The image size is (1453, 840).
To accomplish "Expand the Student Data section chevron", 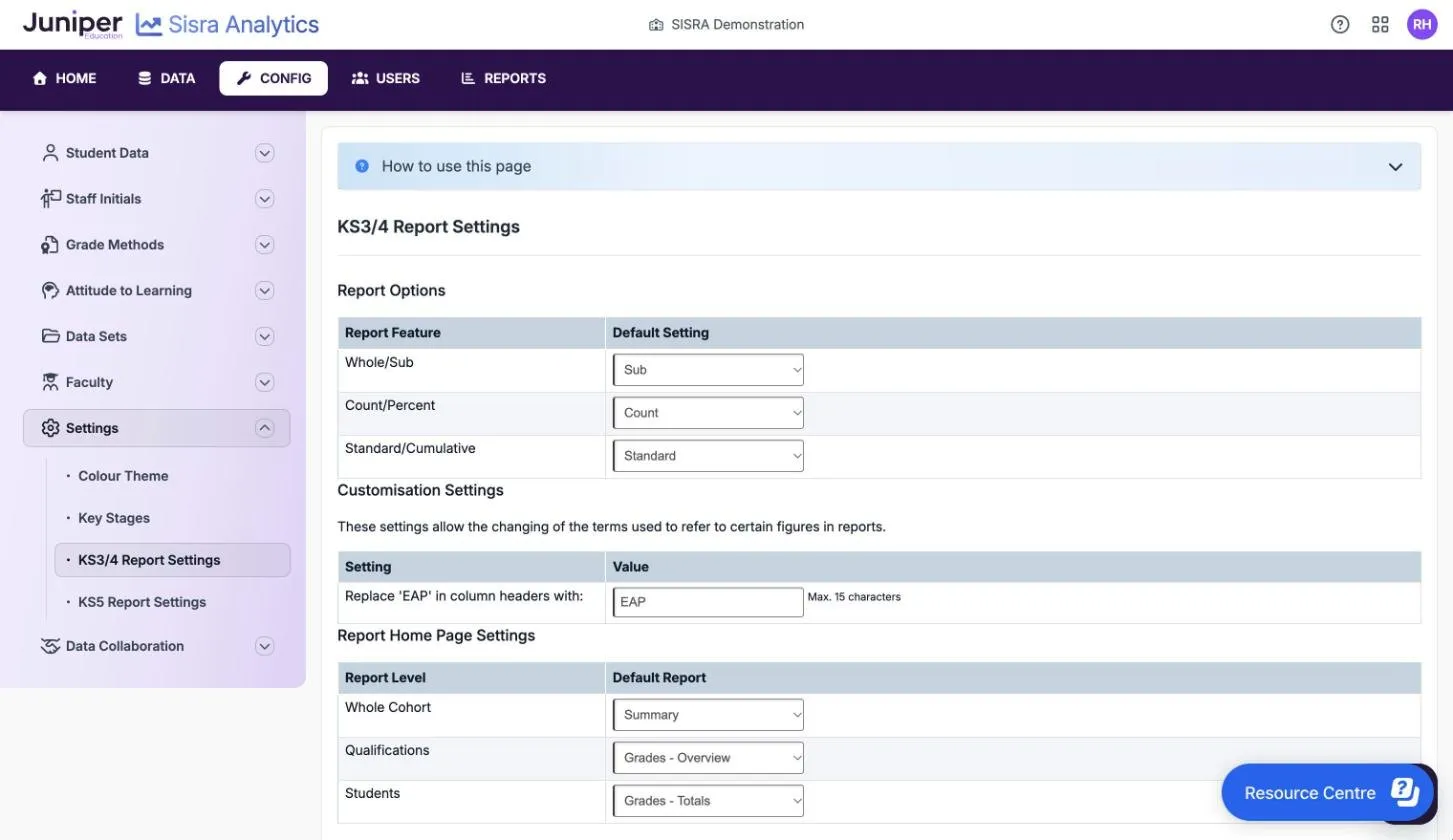I will click(x=264, y=153).
